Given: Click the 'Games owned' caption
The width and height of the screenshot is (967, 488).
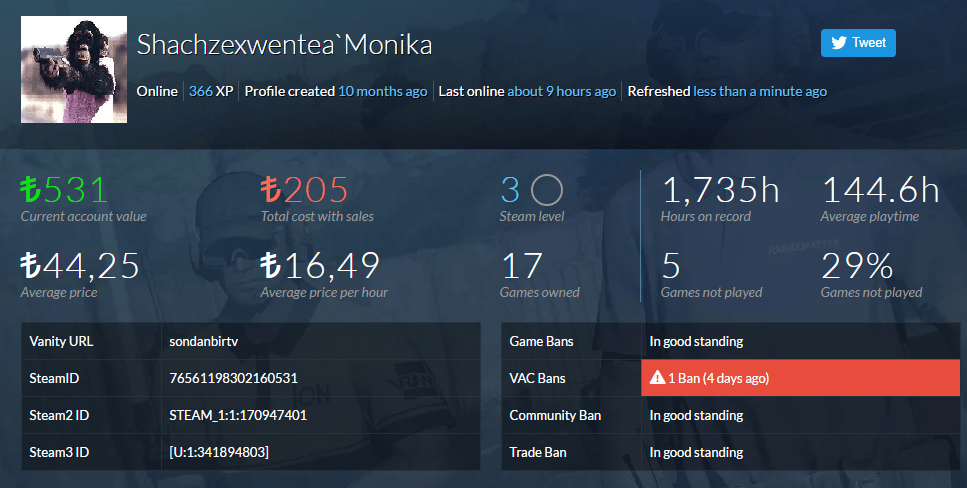Looking at the screenshot, I should point(540,292).
